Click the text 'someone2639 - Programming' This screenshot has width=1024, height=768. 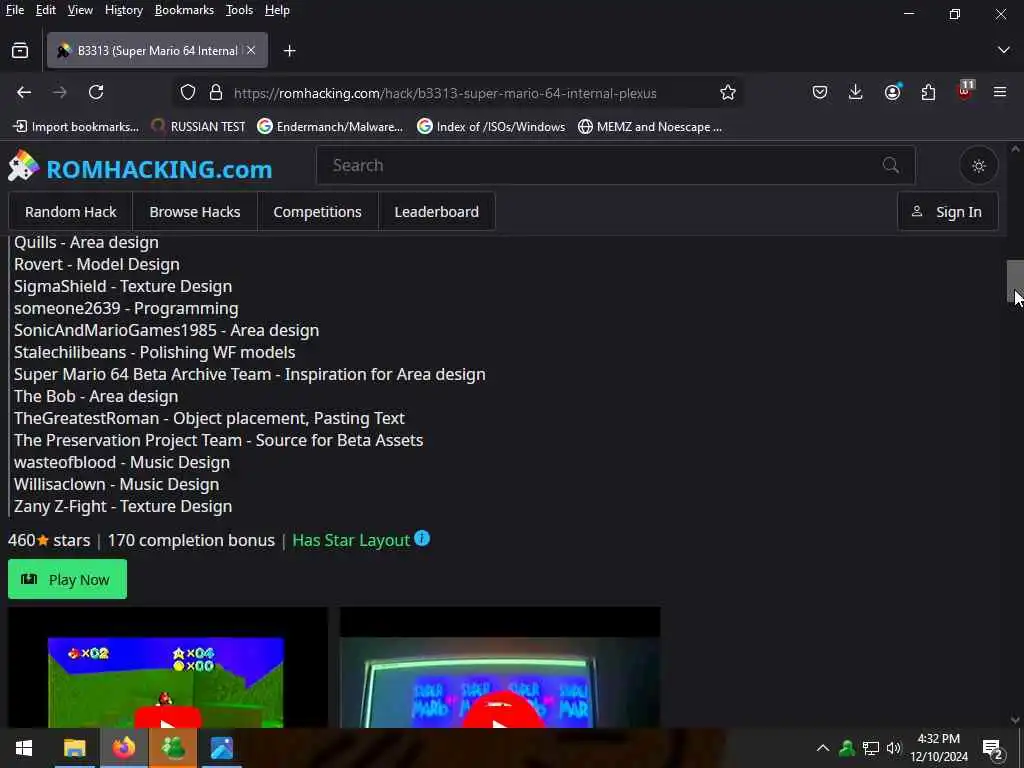pyautogui.click(x=126, y=308)
